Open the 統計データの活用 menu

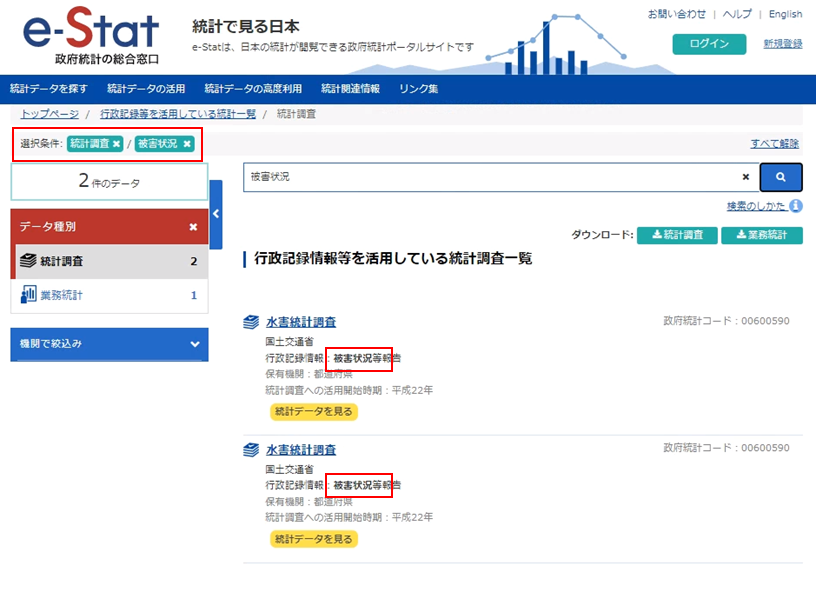[146, 89]
